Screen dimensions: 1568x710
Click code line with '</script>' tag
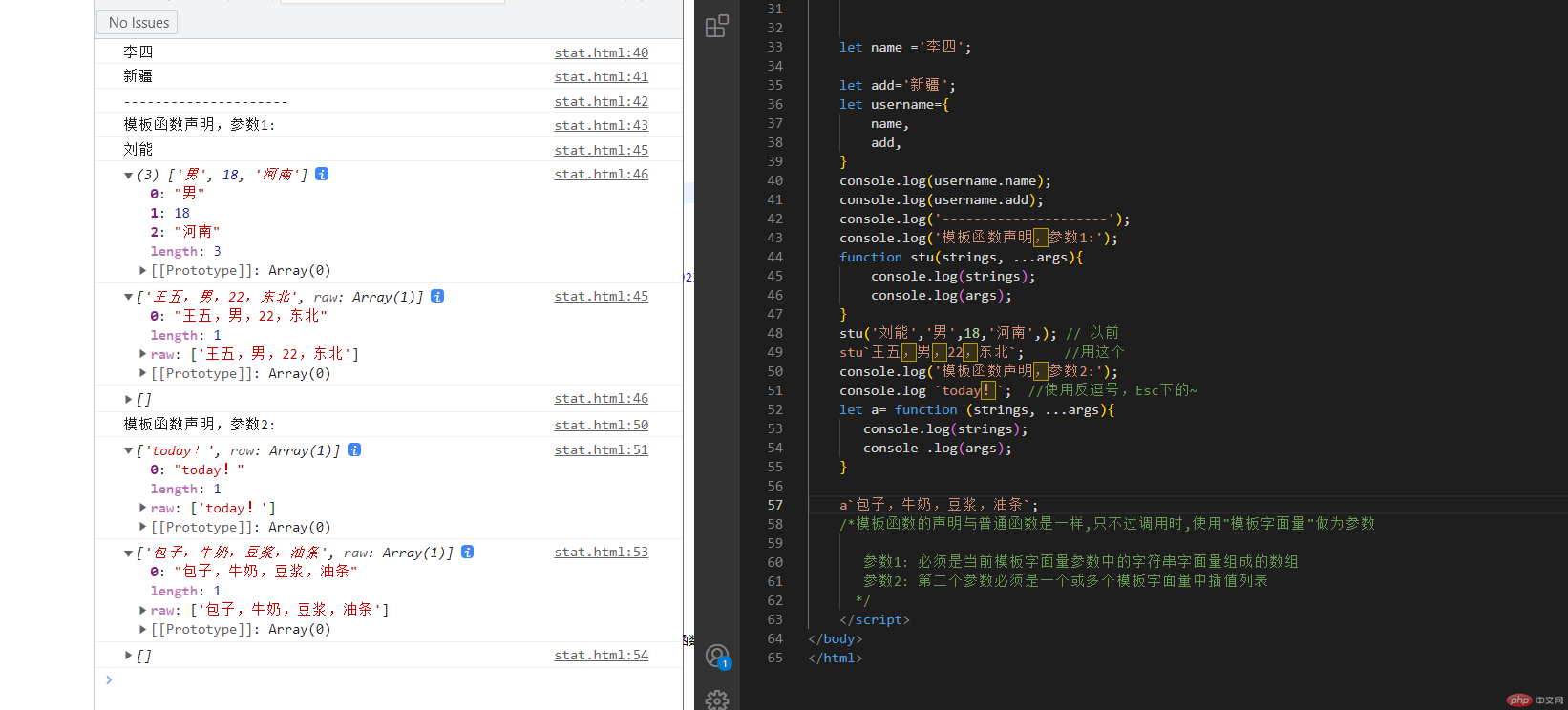[875, 619]
